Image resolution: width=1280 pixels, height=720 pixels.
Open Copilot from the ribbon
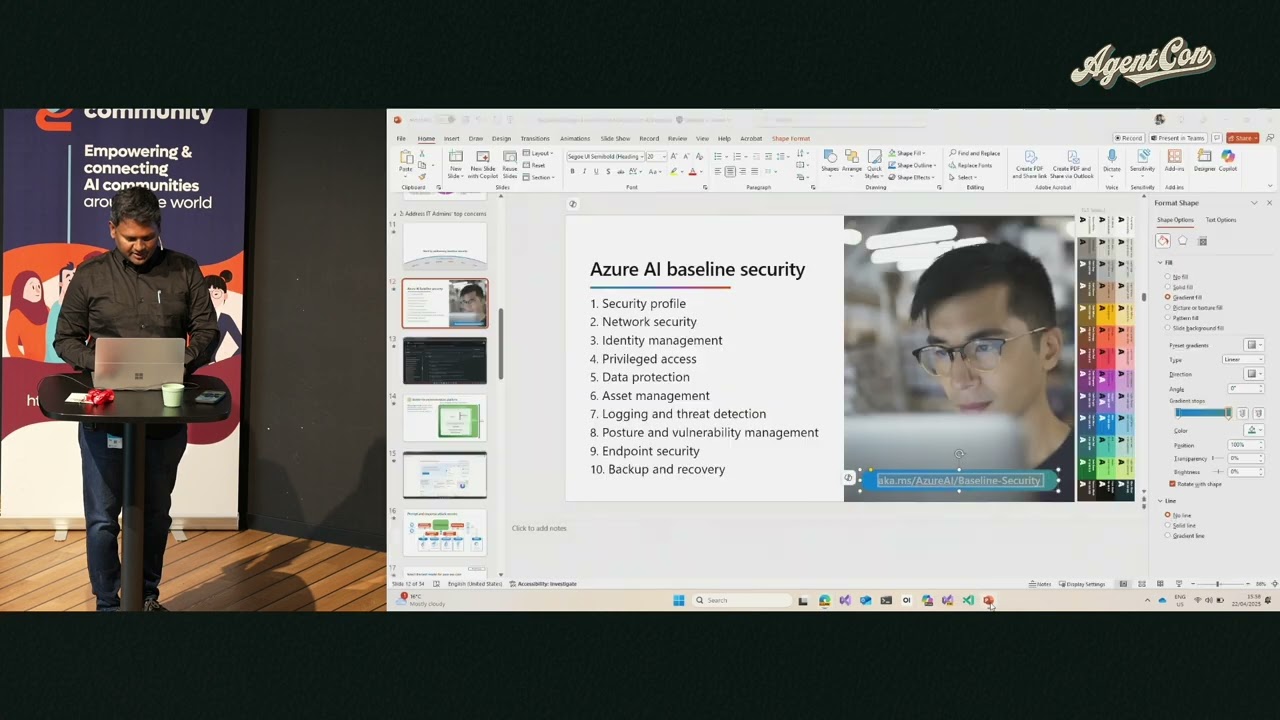(x=1228, y=161)
